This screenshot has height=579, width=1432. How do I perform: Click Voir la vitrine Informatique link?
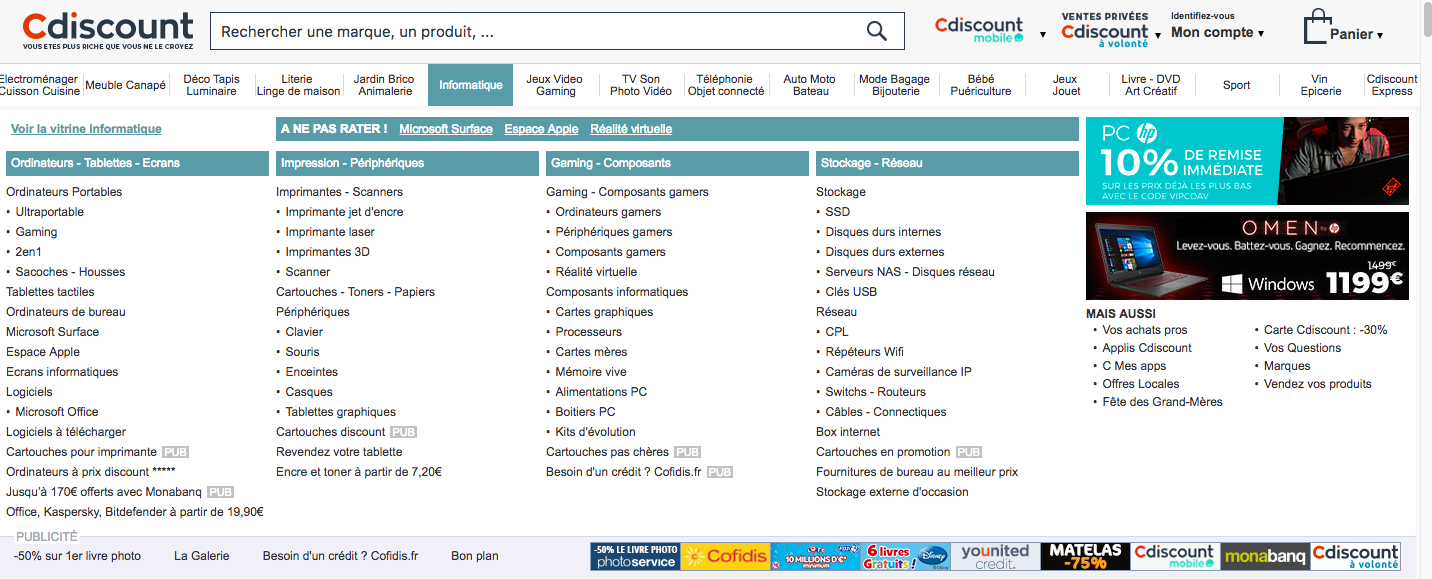pos(86,129)
